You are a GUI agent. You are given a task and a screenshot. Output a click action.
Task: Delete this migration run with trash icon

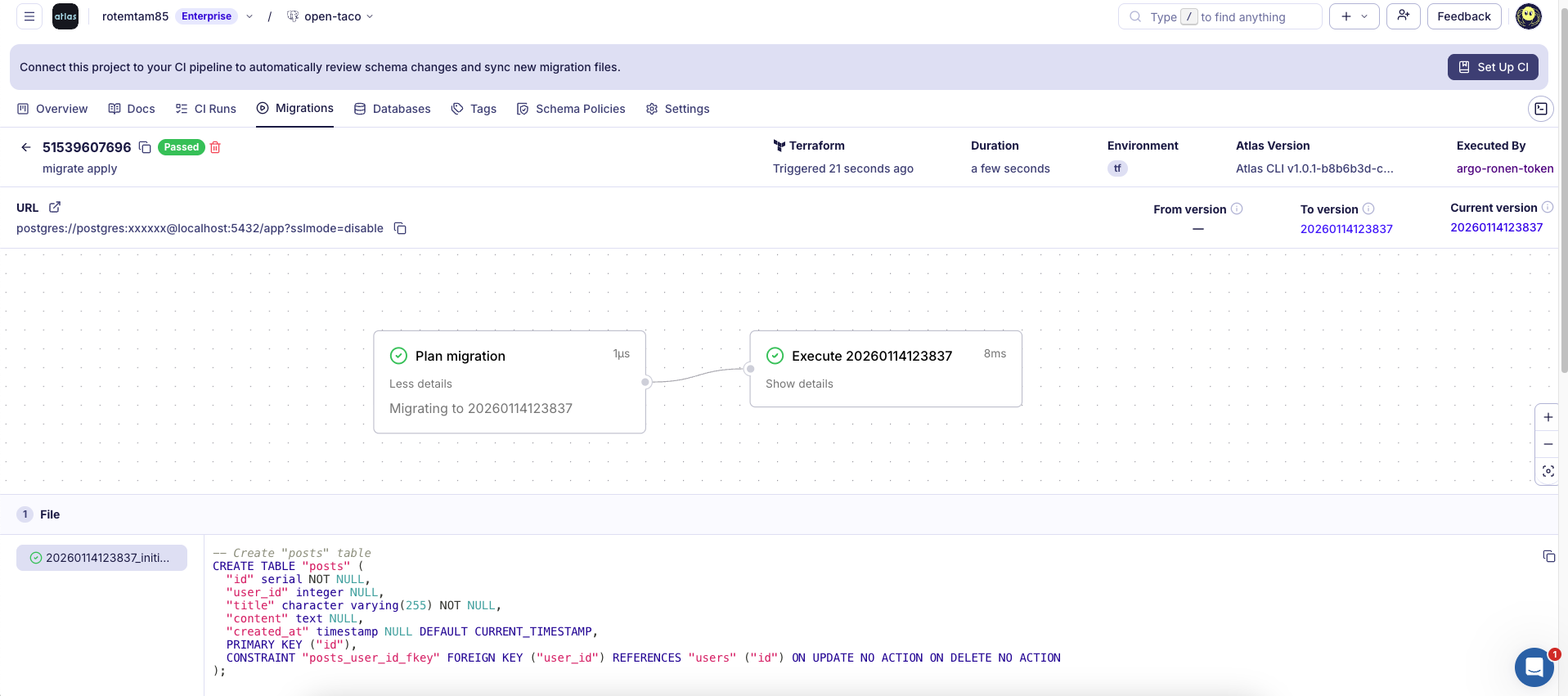[x=216, y=147]
